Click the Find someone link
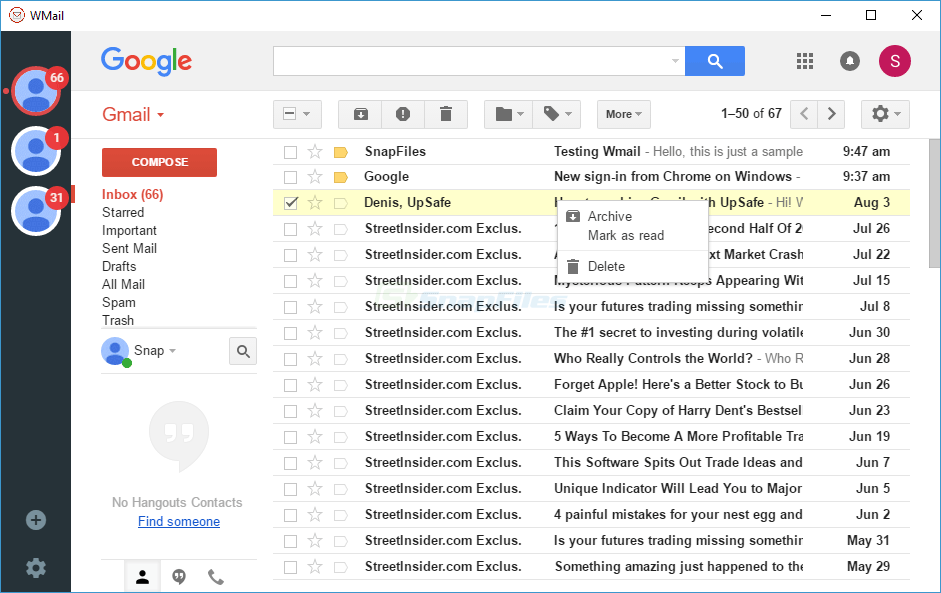The width and height of the screenshot is (941, 593). (179, 521)
